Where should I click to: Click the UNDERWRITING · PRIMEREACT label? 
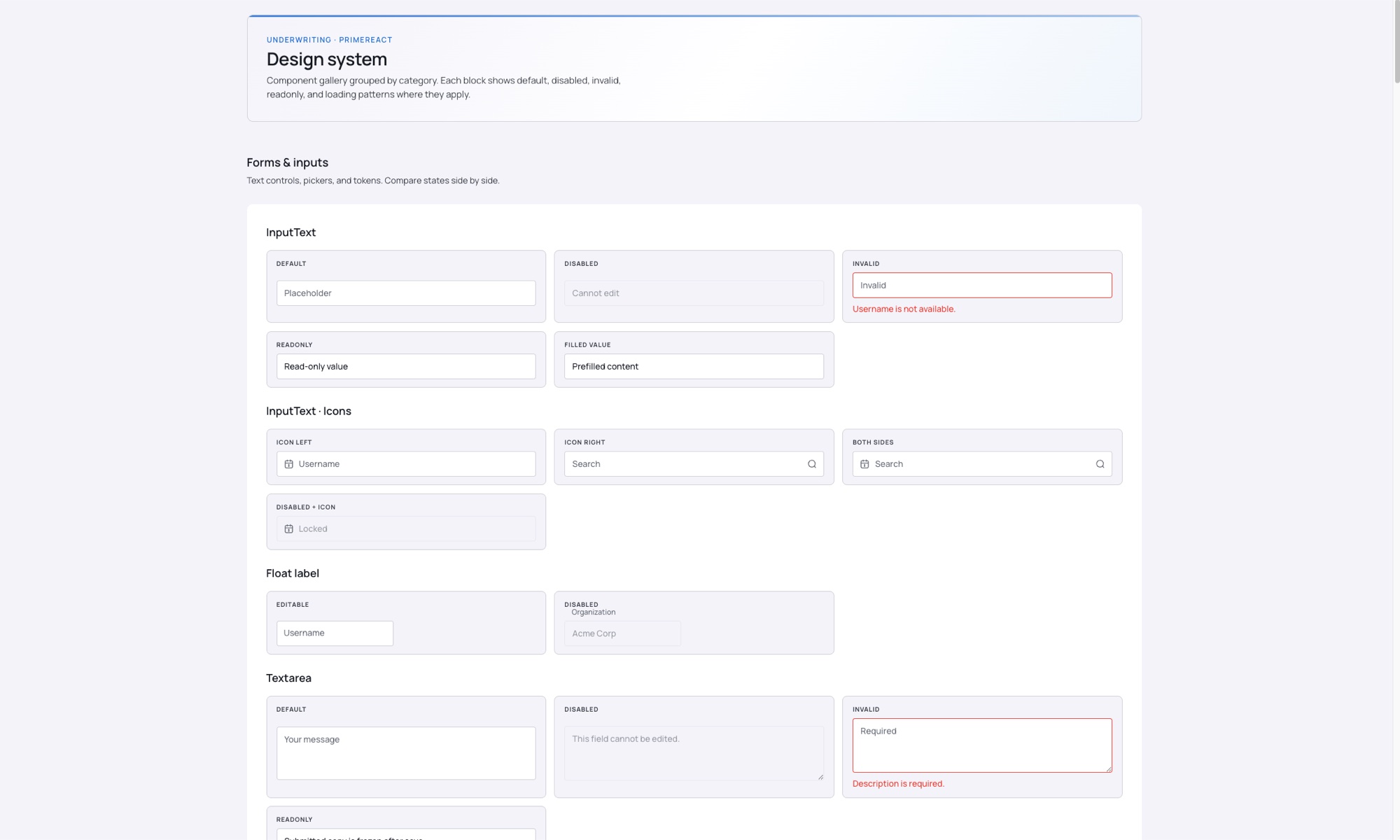click(x=329, y=40)
